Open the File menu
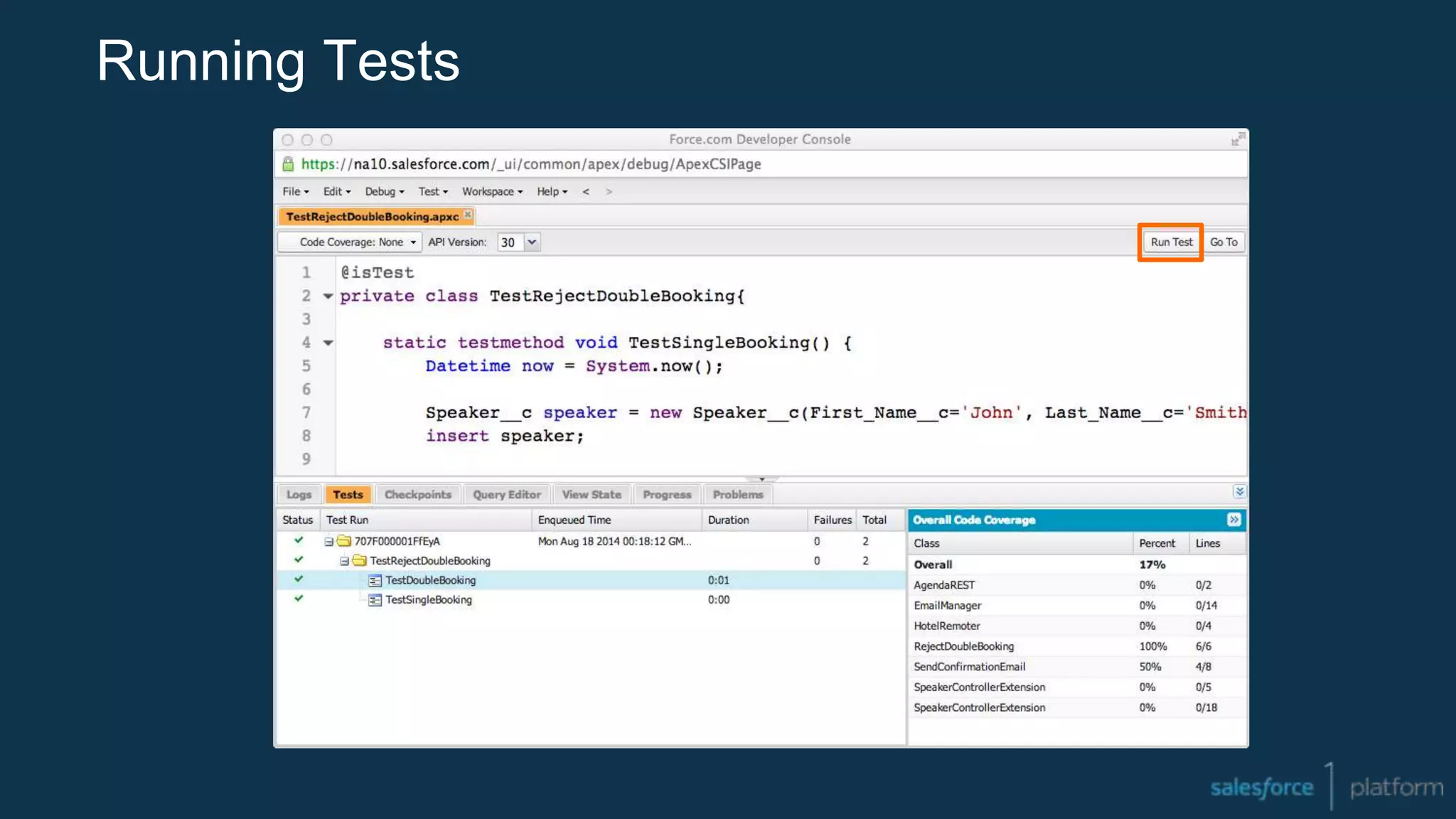This screenshot has width=1456, height=819. (296, 191)
